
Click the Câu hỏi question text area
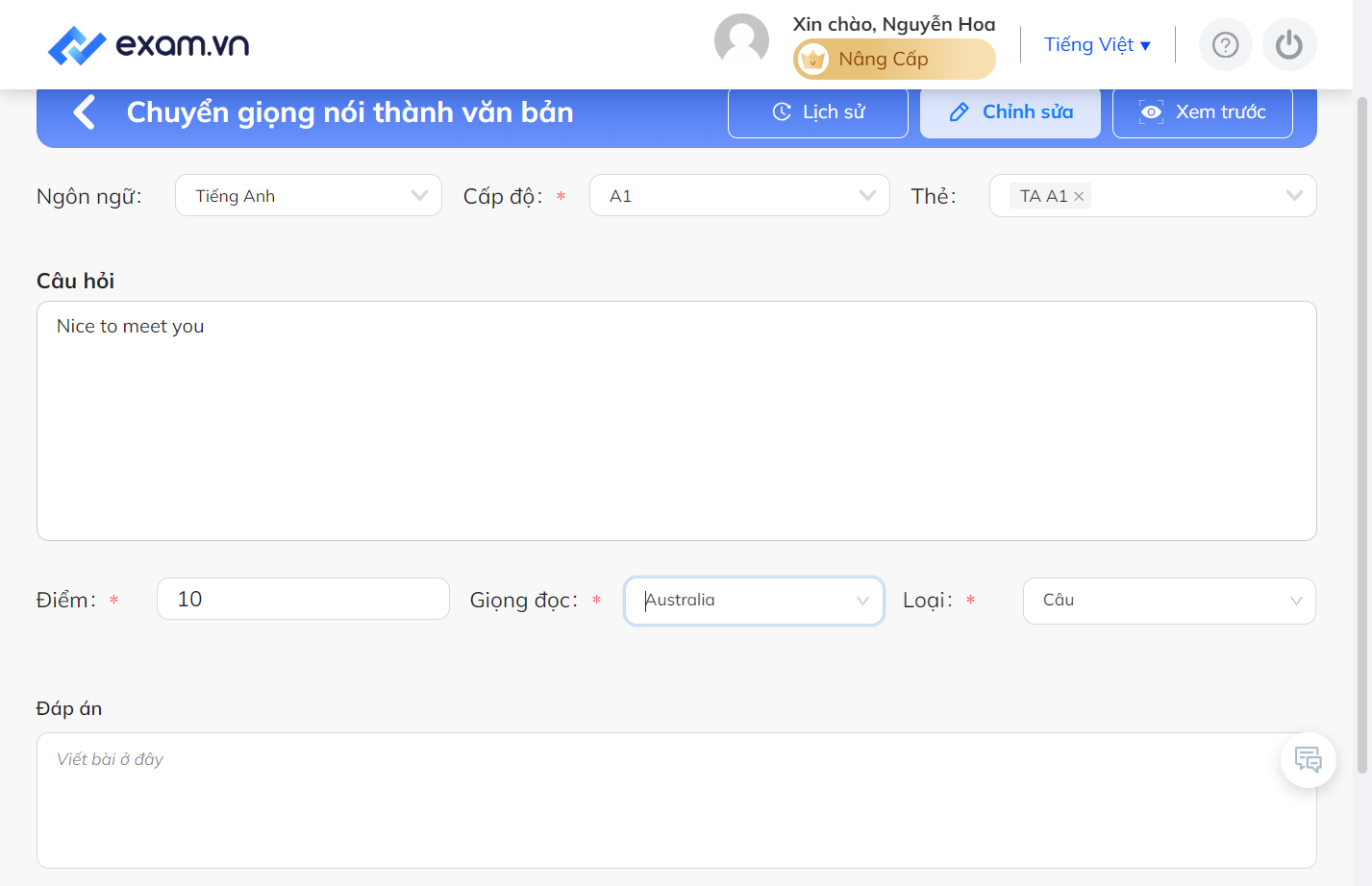(677, 421)
